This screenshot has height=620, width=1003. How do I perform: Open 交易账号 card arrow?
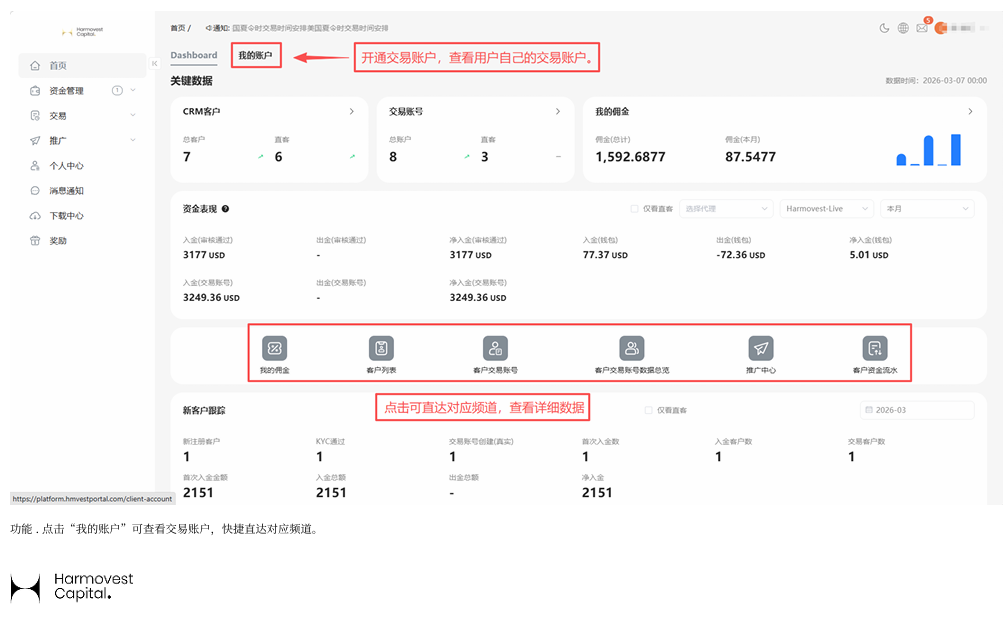(558, 111)
